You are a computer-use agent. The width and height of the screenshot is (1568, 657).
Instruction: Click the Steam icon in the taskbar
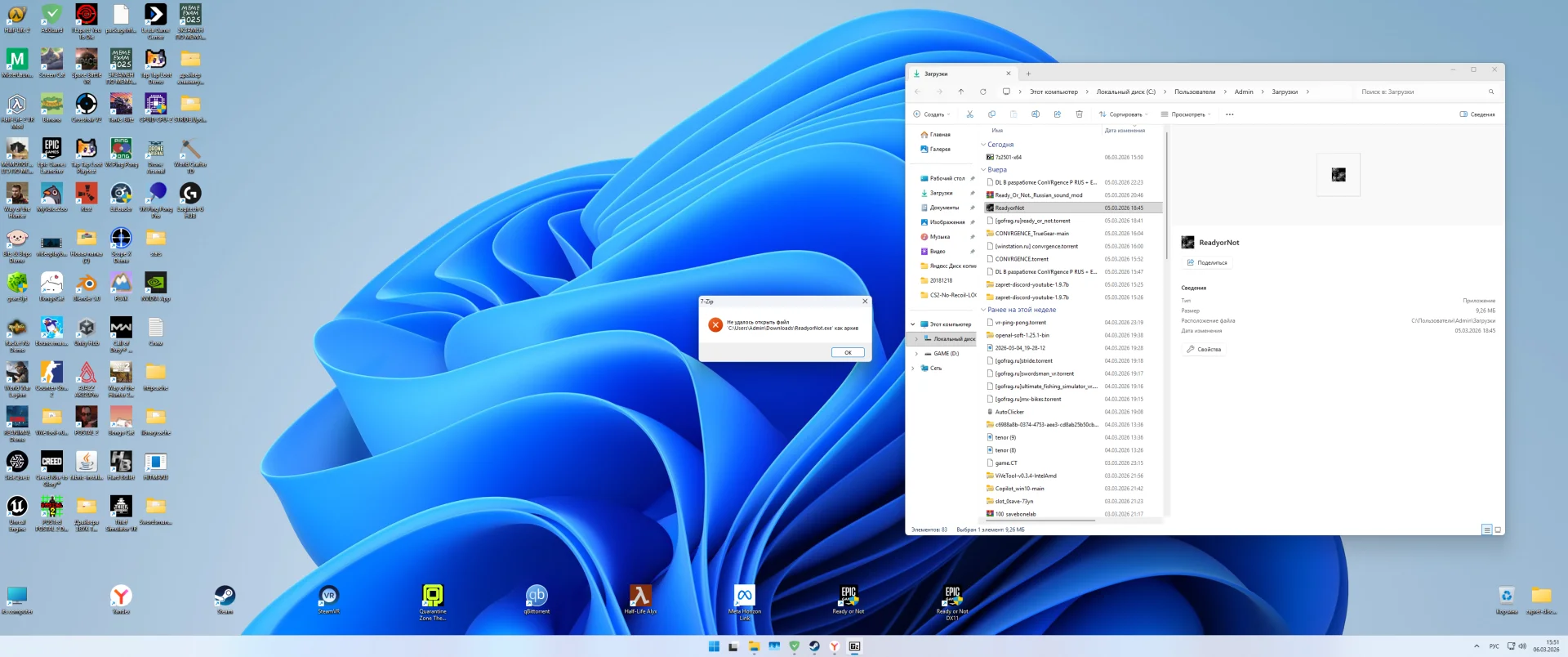click(814, 646)
